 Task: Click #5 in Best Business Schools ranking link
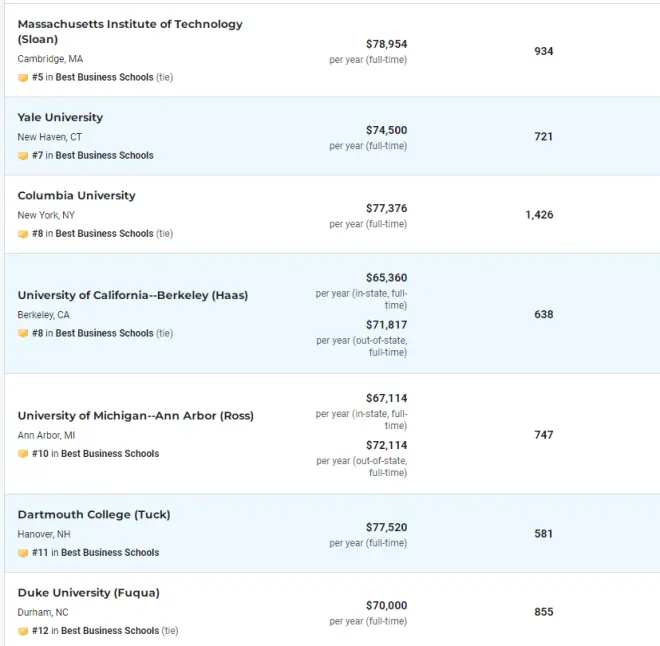tap(102, 77)
